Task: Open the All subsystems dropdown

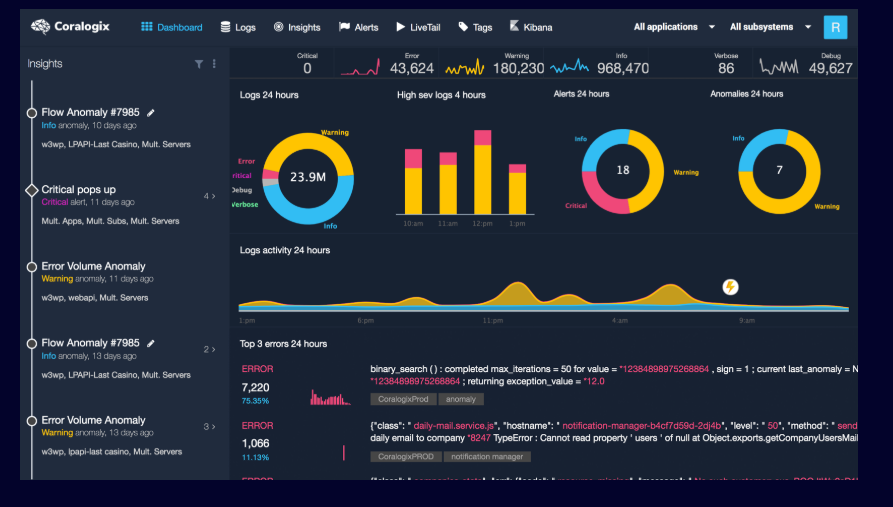Action: point(771,27)
